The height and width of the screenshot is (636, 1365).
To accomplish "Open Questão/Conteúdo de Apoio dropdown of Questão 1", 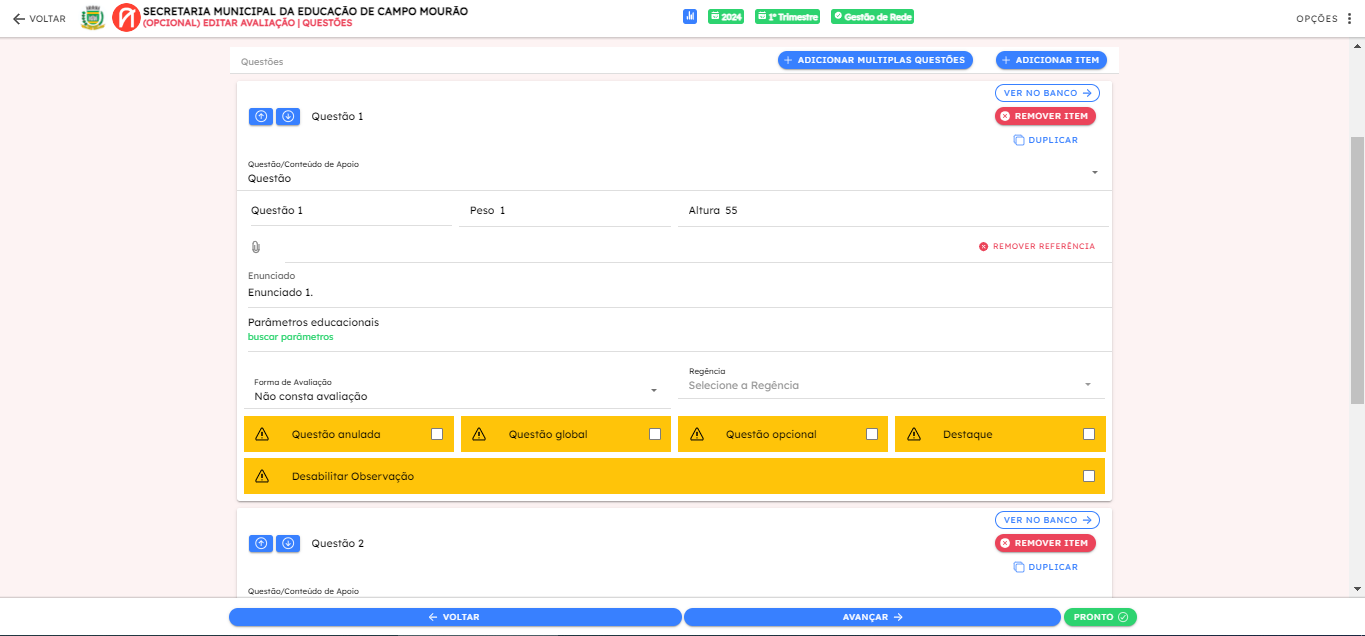I will [674, 173].
